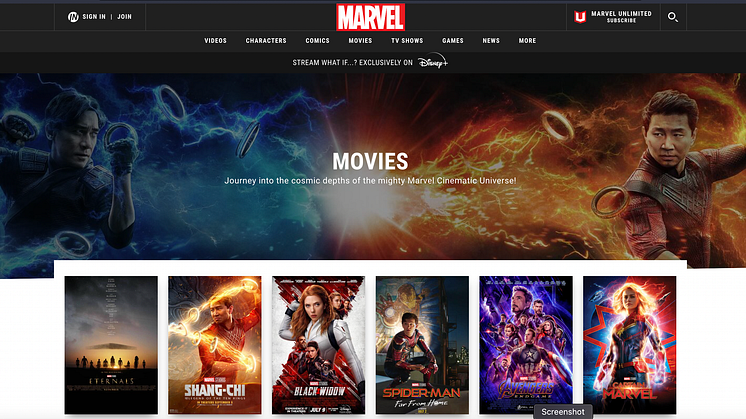
Task: Expand the More navigation menu
Action: tap(527, 41)
